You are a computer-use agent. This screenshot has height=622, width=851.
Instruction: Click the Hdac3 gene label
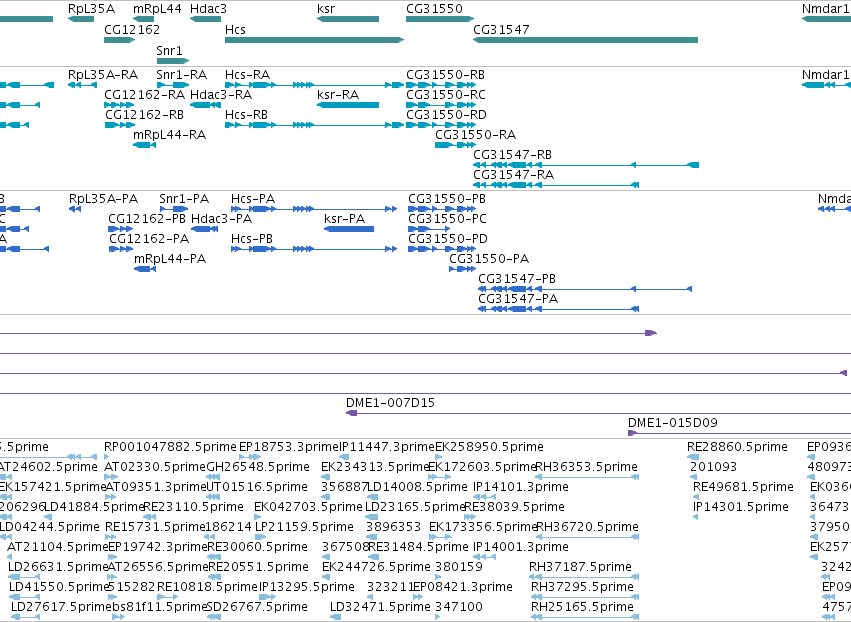208,9
